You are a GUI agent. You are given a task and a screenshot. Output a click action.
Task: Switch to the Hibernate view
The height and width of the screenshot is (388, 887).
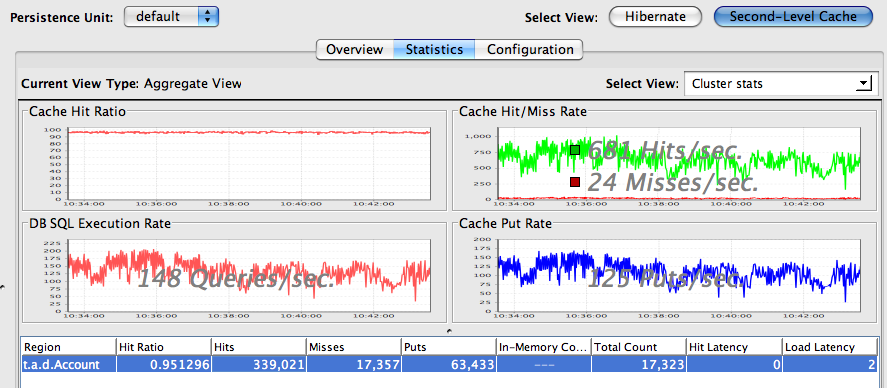click(x=655, y=17)
